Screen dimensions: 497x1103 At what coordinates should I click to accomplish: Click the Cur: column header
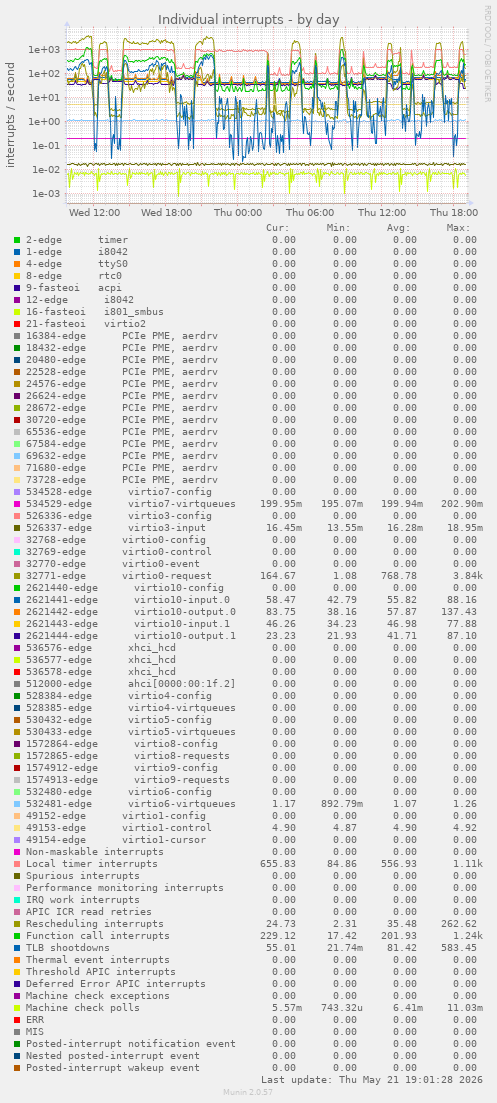278,228
